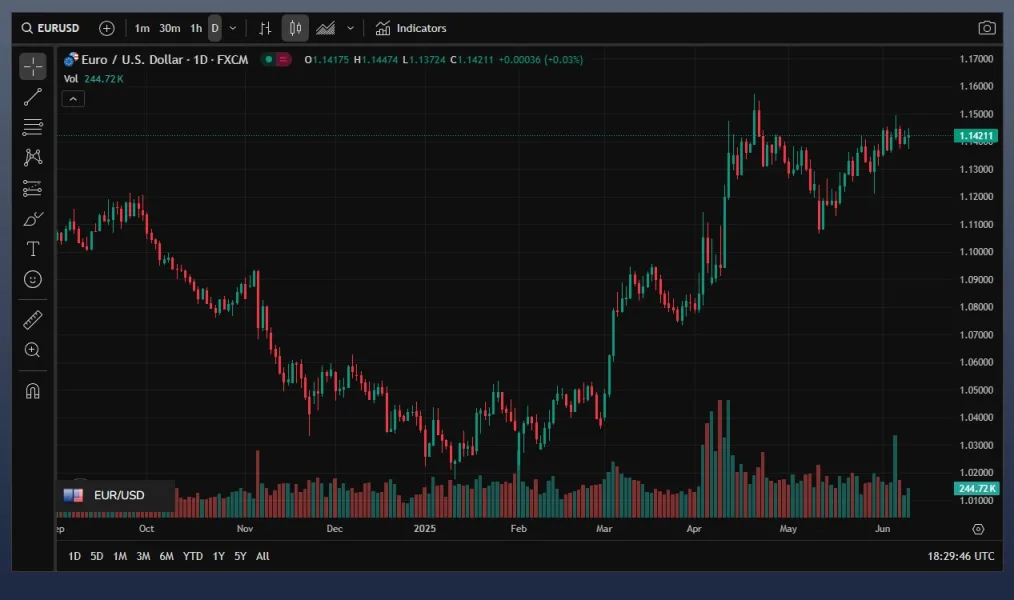Select the text annotation tool
Screen dimensions: 1014x600
(33, 249)
